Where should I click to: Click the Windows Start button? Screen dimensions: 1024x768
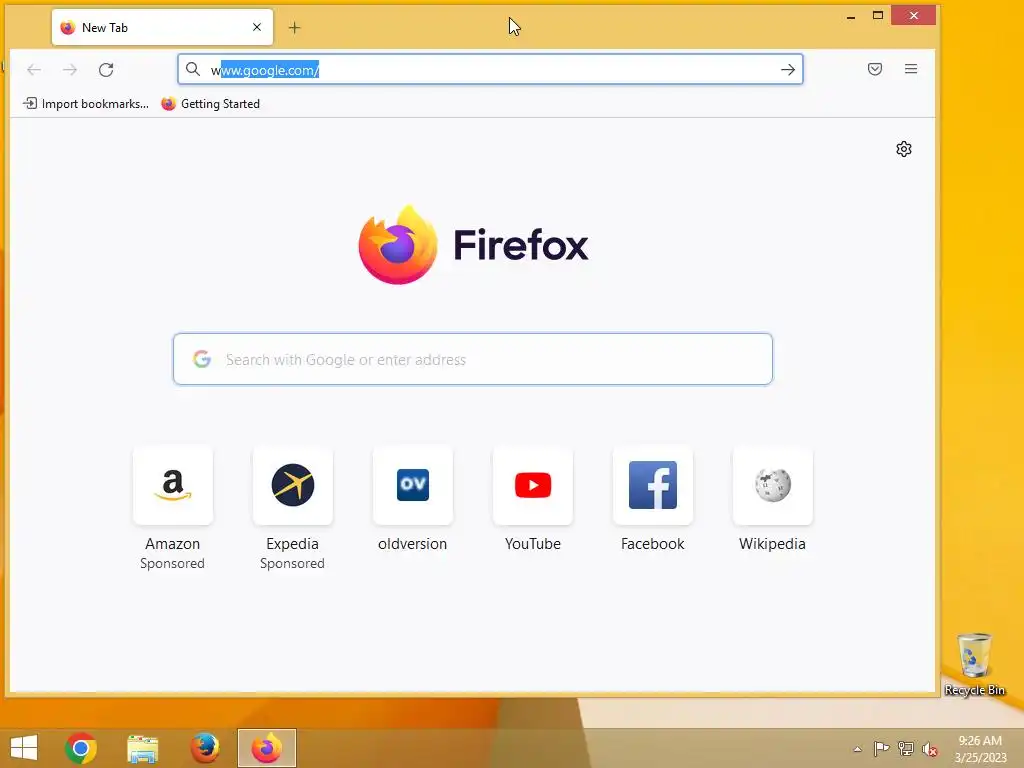coord(24,748)
